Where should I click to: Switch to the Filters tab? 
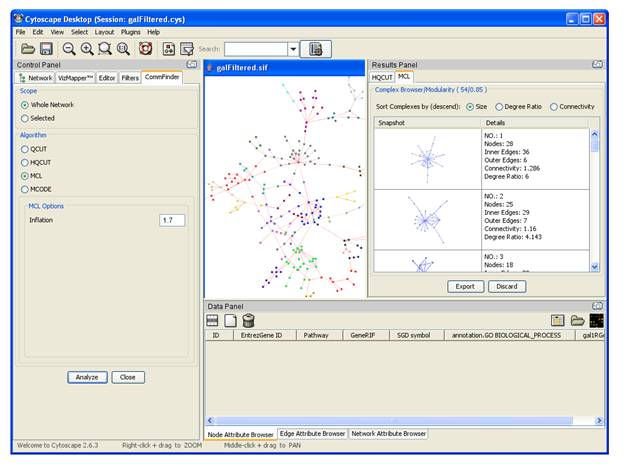coord(130,78)
